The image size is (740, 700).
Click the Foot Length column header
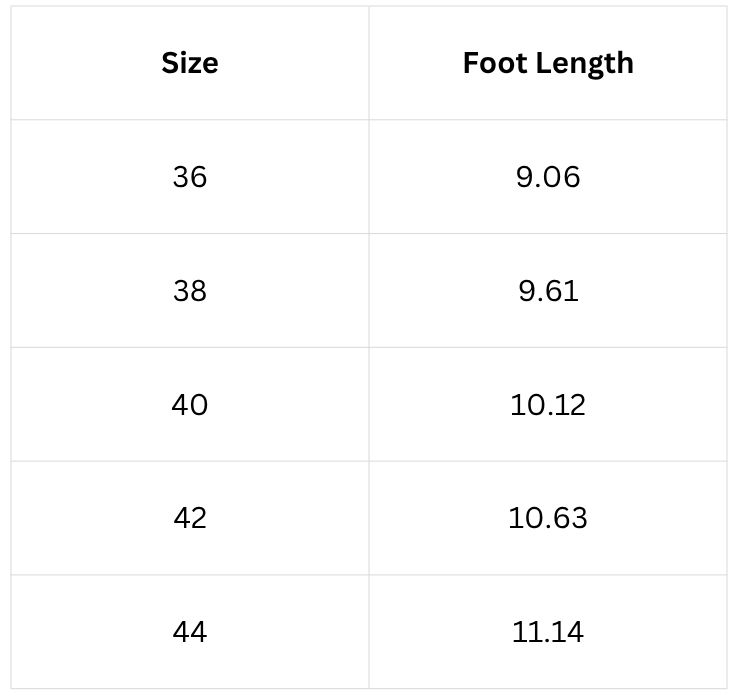(548, 63)
